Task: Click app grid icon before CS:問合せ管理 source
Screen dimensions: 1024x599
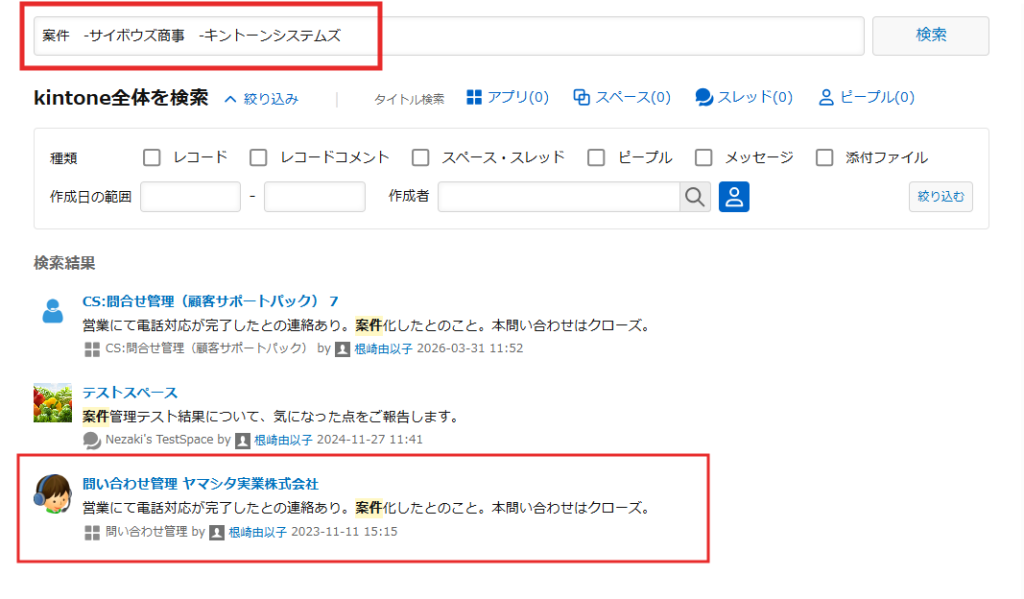Action: pos(92,349)
